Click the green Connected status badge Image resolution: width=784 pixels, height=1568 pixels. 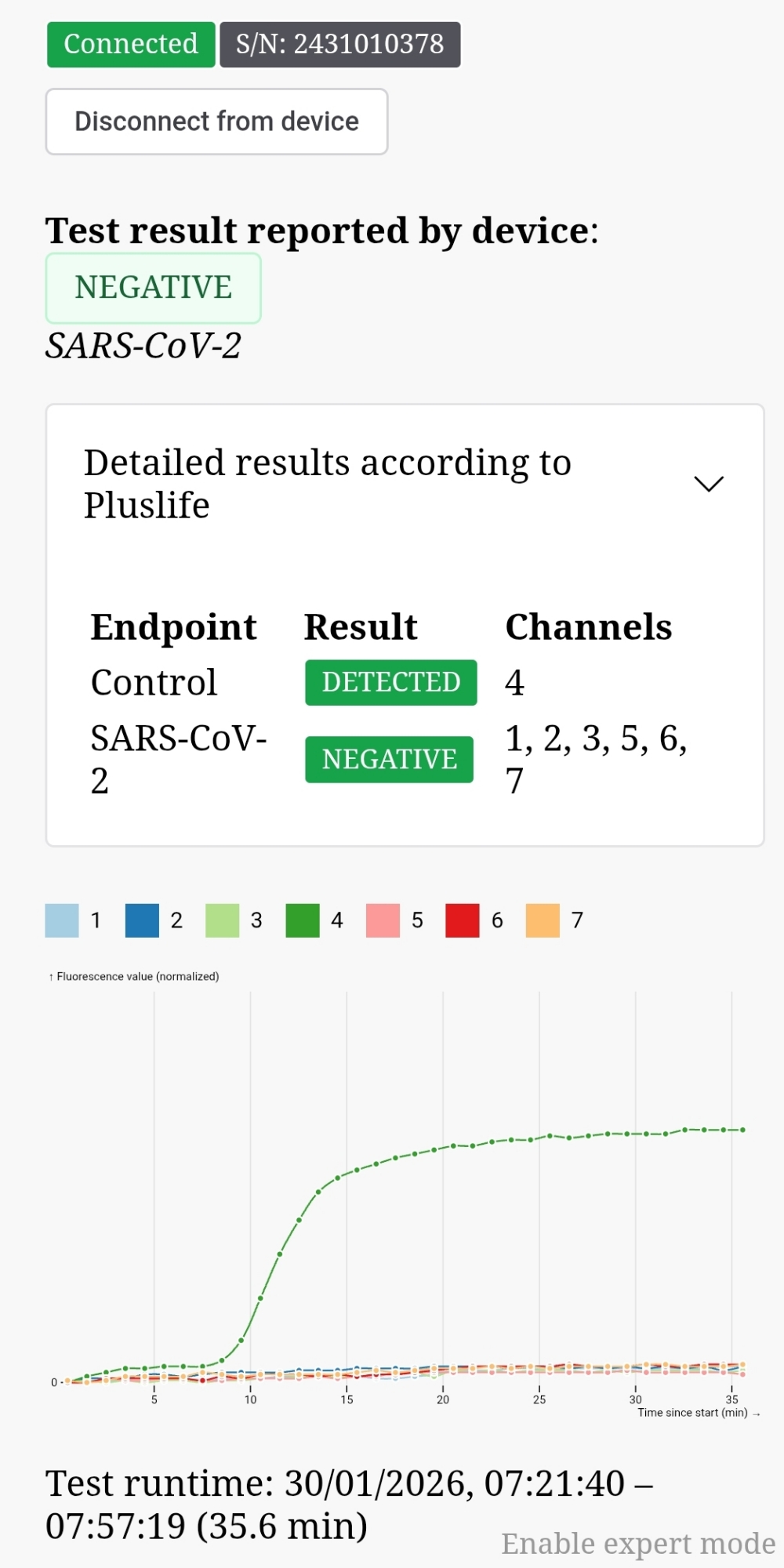tap(131, 45)
